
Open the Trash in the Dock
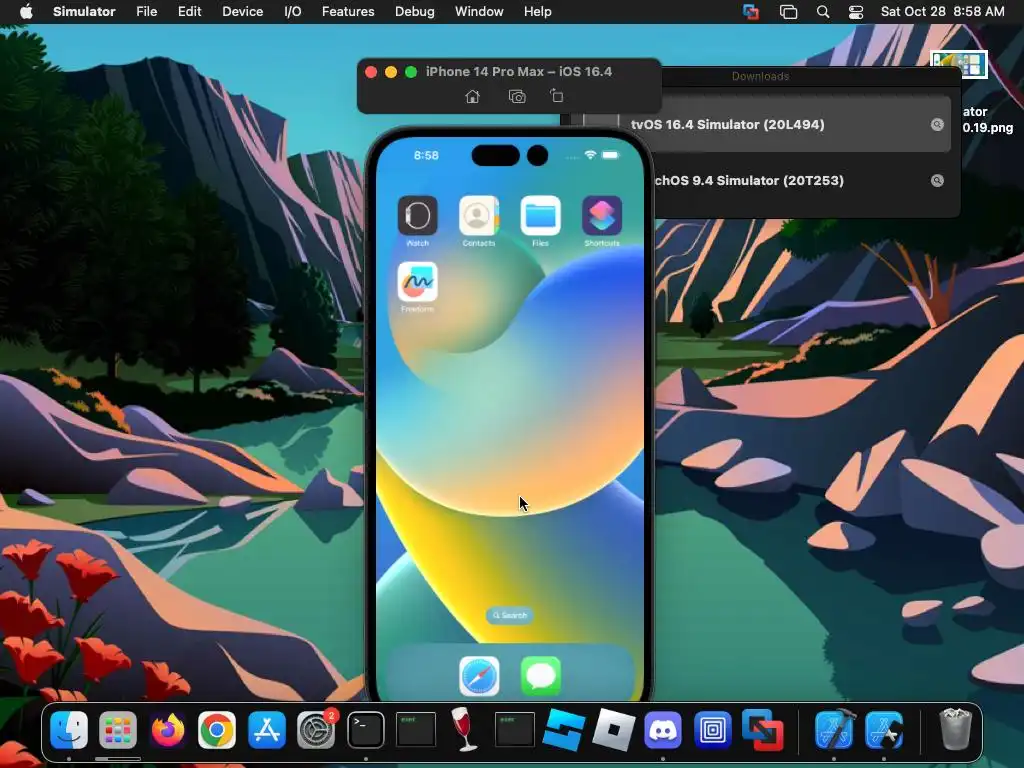point(955,729)
